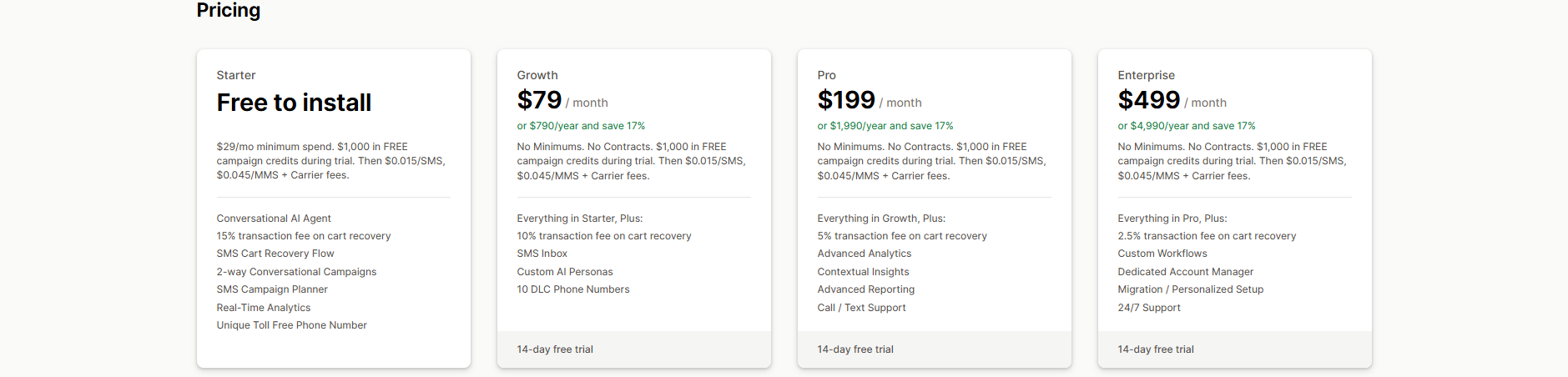Click the $499 per month price
The width and height of the screenshot is (1568, 377).
(1172, 101)
